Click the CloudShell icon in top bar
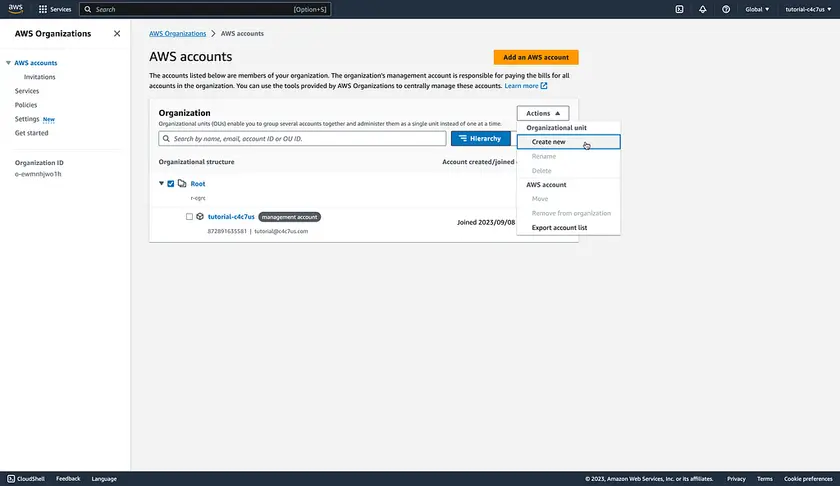 [679, 9]
